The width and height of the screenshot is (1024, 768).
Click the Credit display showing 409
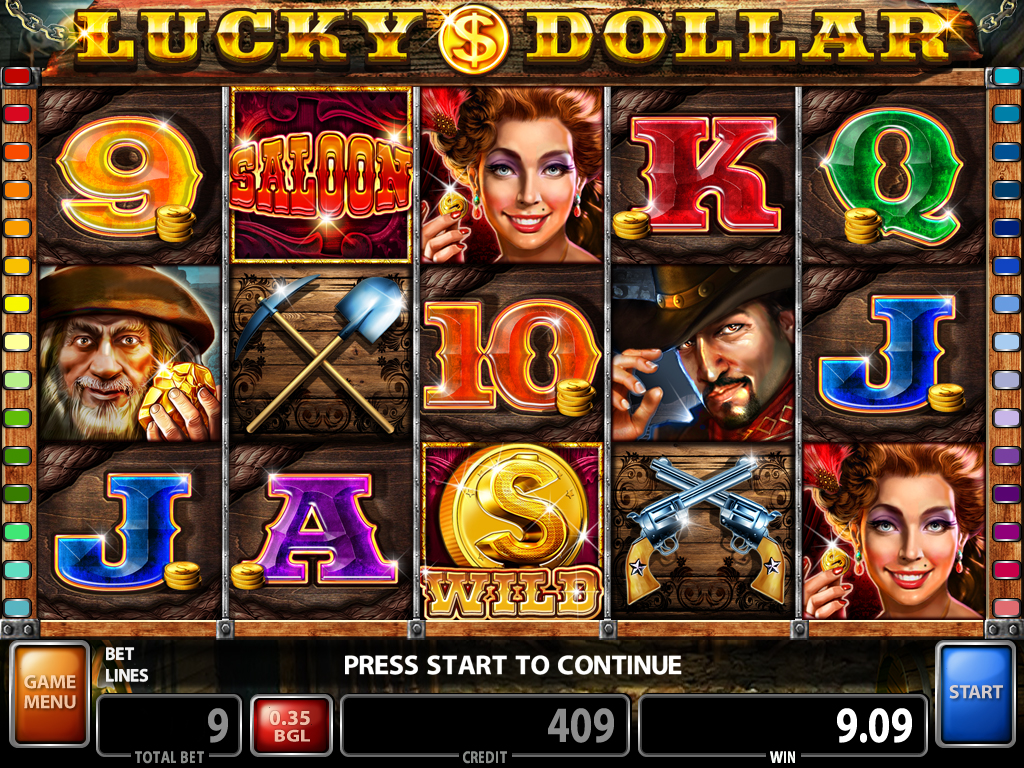pyautogui.click(x=485, y=726)
